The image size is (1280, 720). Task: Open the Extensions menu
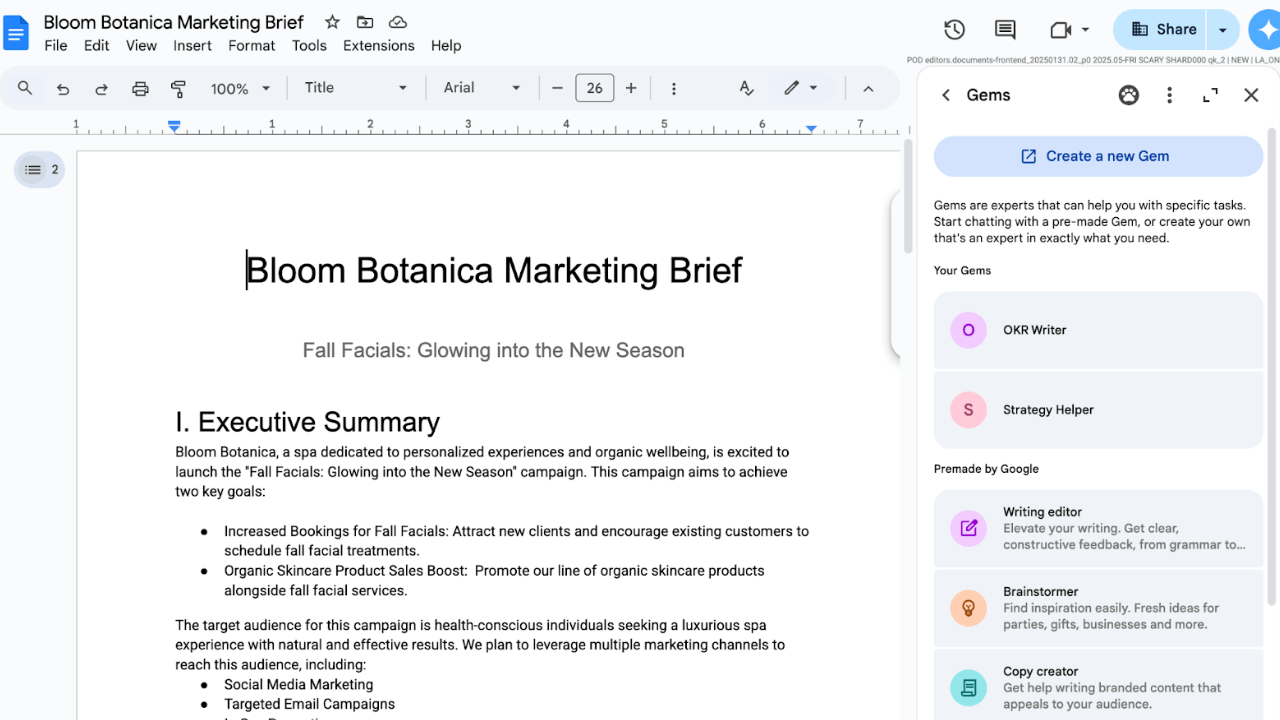378,45
